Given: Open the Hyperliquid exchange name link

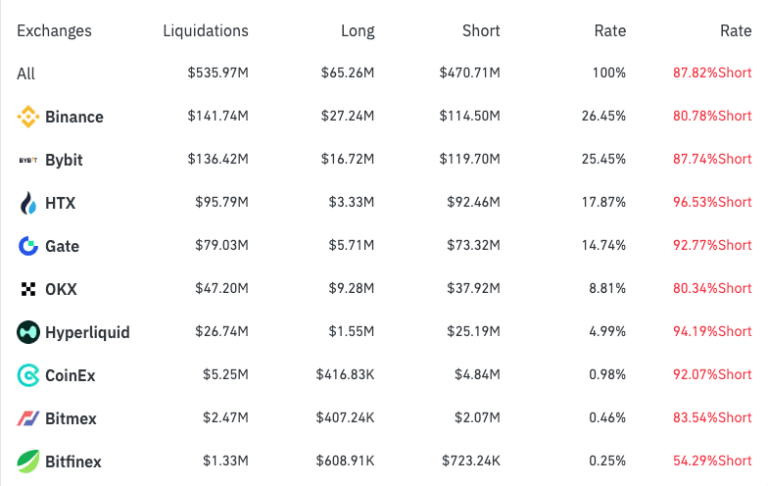Looking at the screenshot, I should pyautogui.click(x=87, y=332).
